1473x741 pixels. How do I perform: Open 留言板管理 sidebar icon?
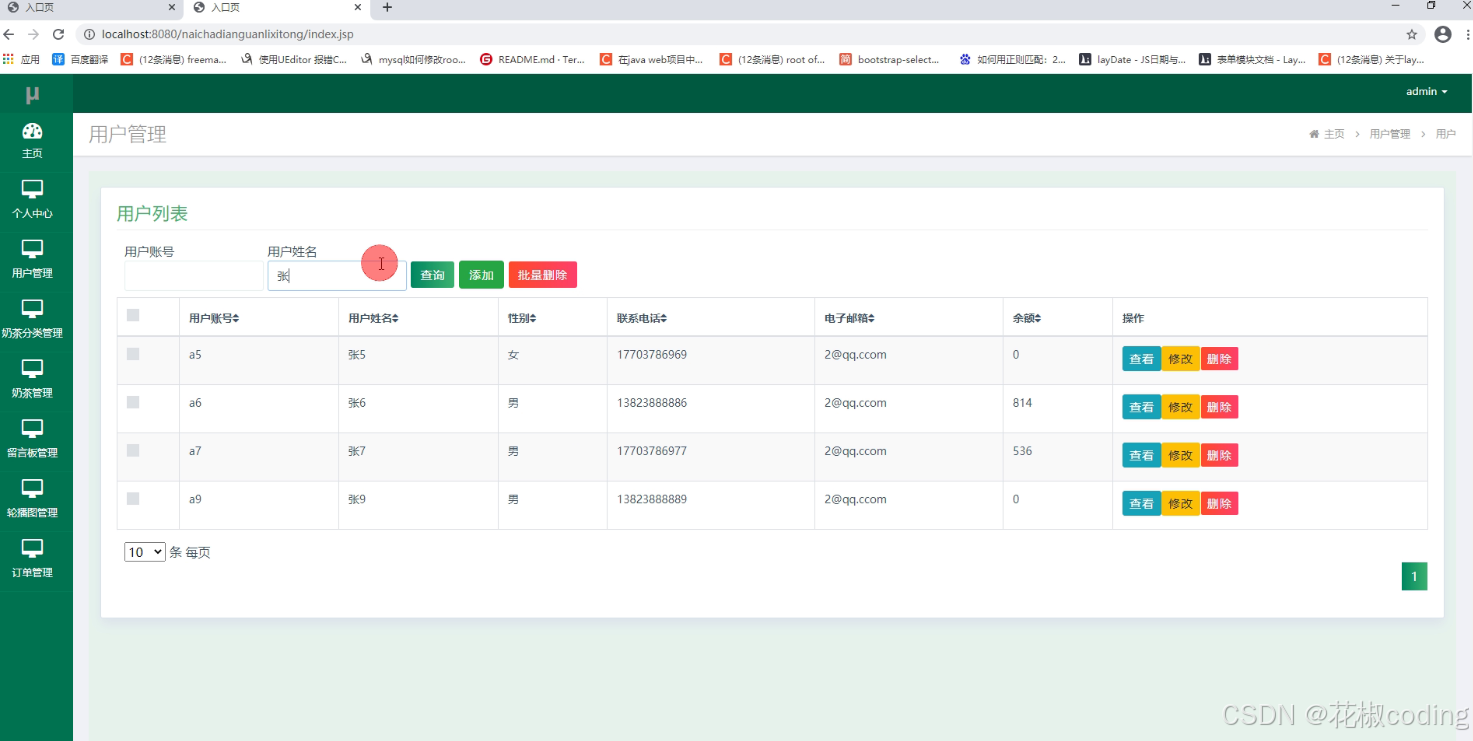(32, 429)
